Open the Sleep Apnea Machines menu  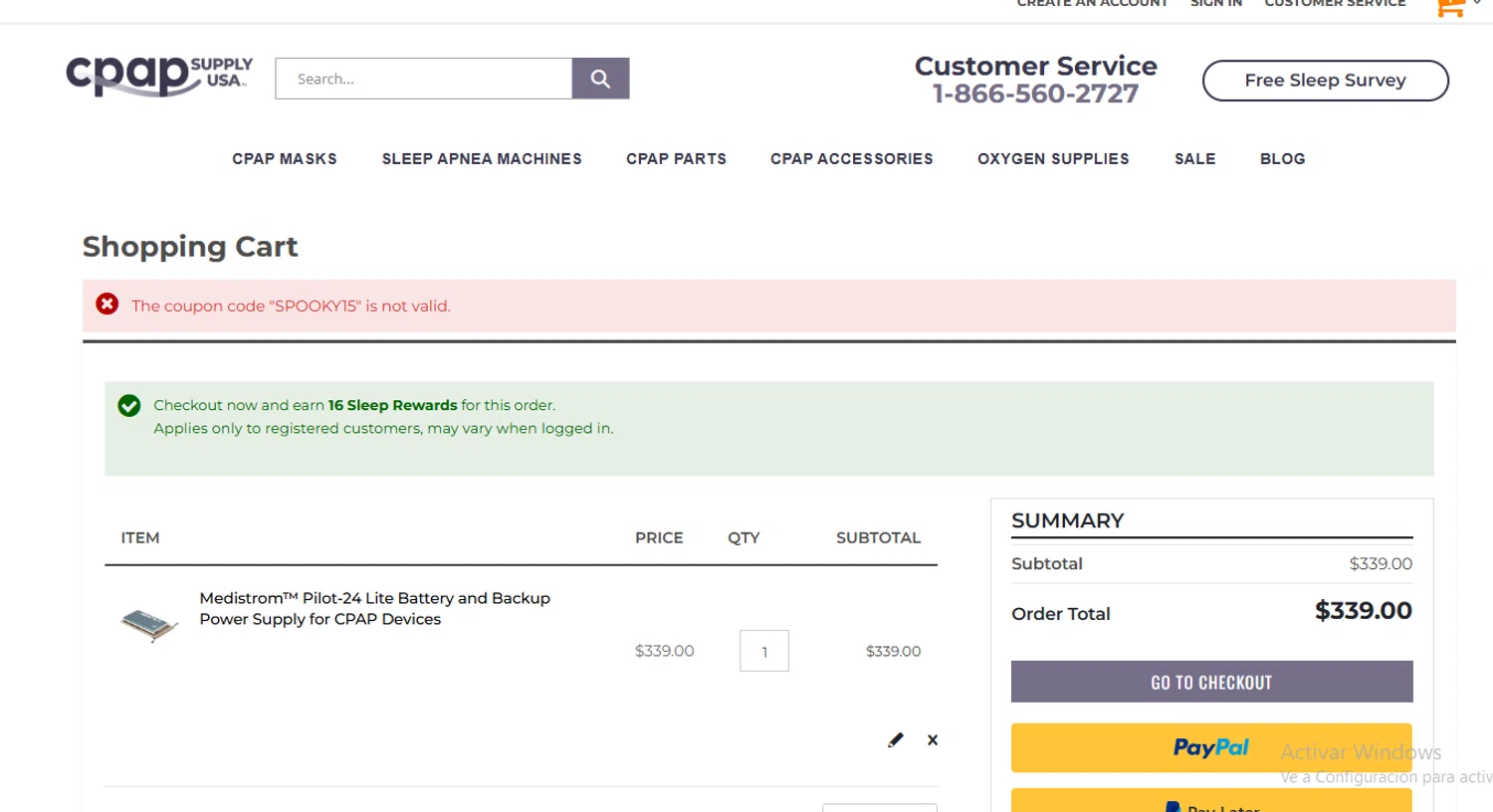click(482, 159)
